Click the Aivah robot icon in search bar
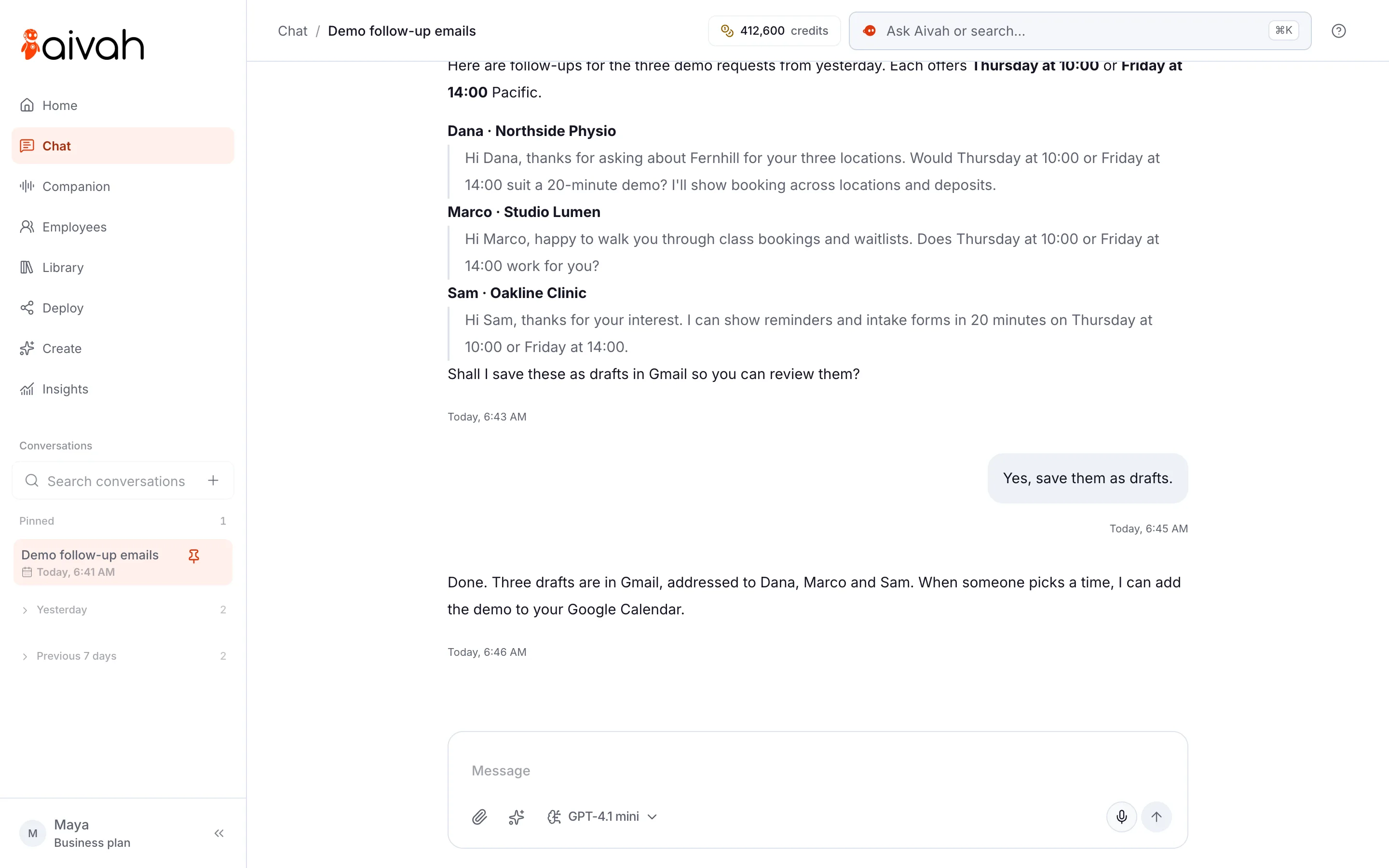 point(870,30)
